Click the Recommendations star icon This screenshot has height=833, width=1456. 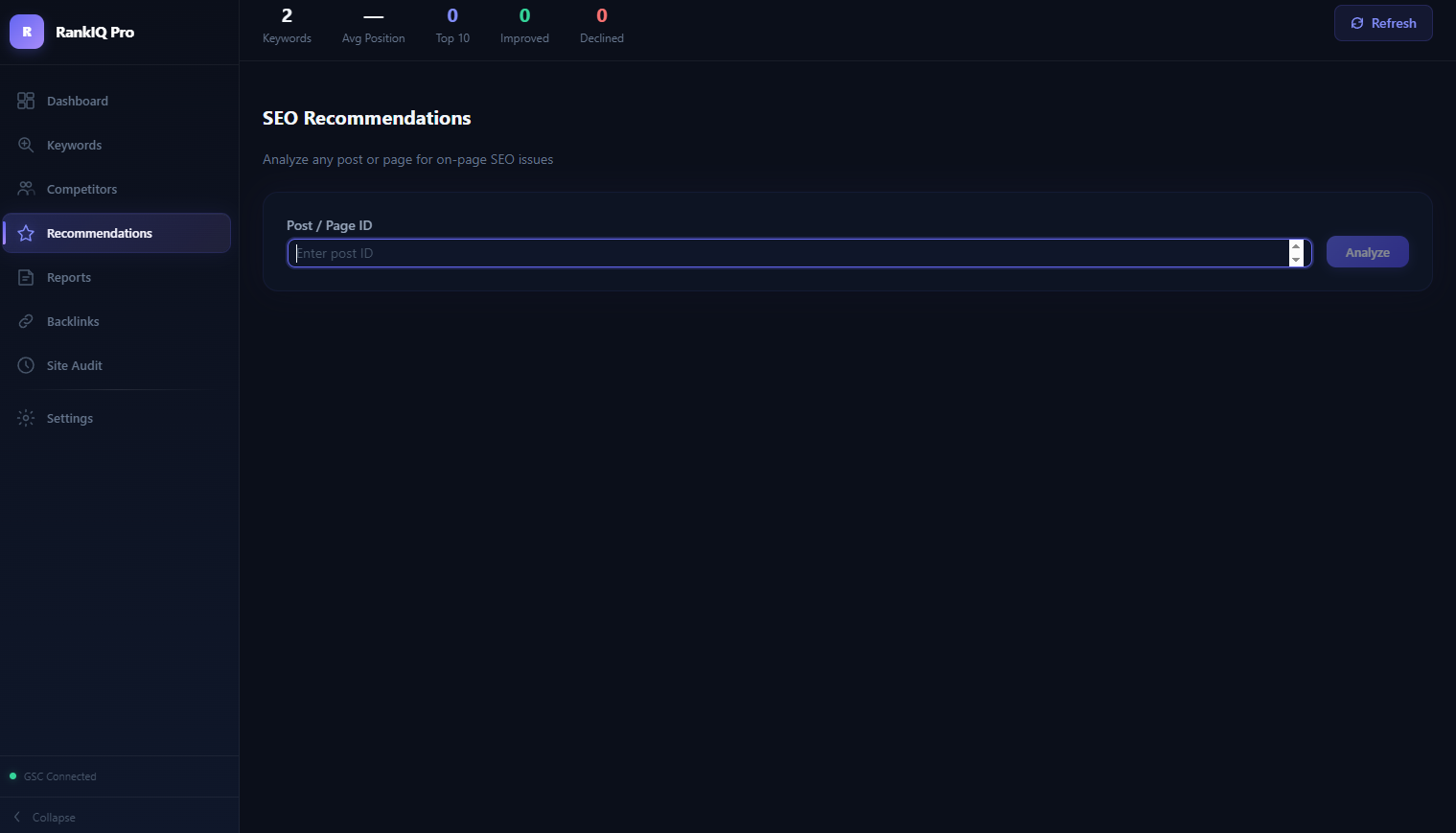[x=26, y=233]
